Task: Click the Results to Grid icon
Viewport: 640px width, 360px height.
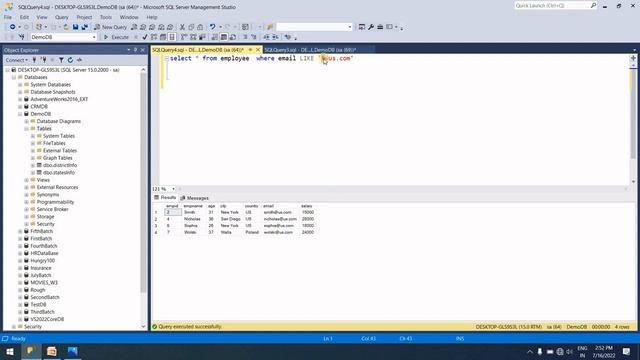Action: (x=224, y=37)
